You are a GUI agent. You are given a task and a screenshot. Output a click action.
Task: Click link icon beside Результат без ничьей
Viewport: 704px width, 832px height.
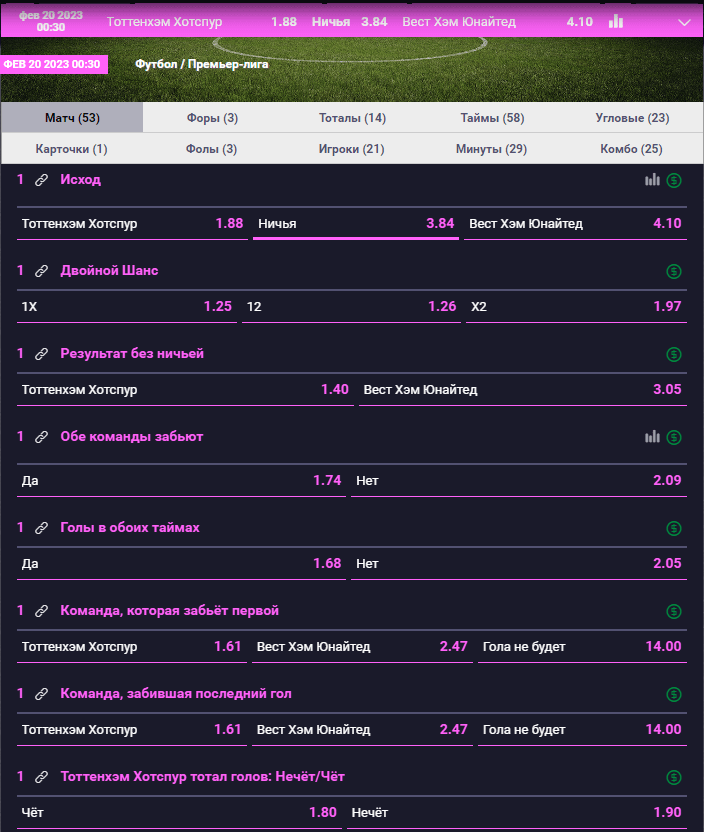pos(41,354)
